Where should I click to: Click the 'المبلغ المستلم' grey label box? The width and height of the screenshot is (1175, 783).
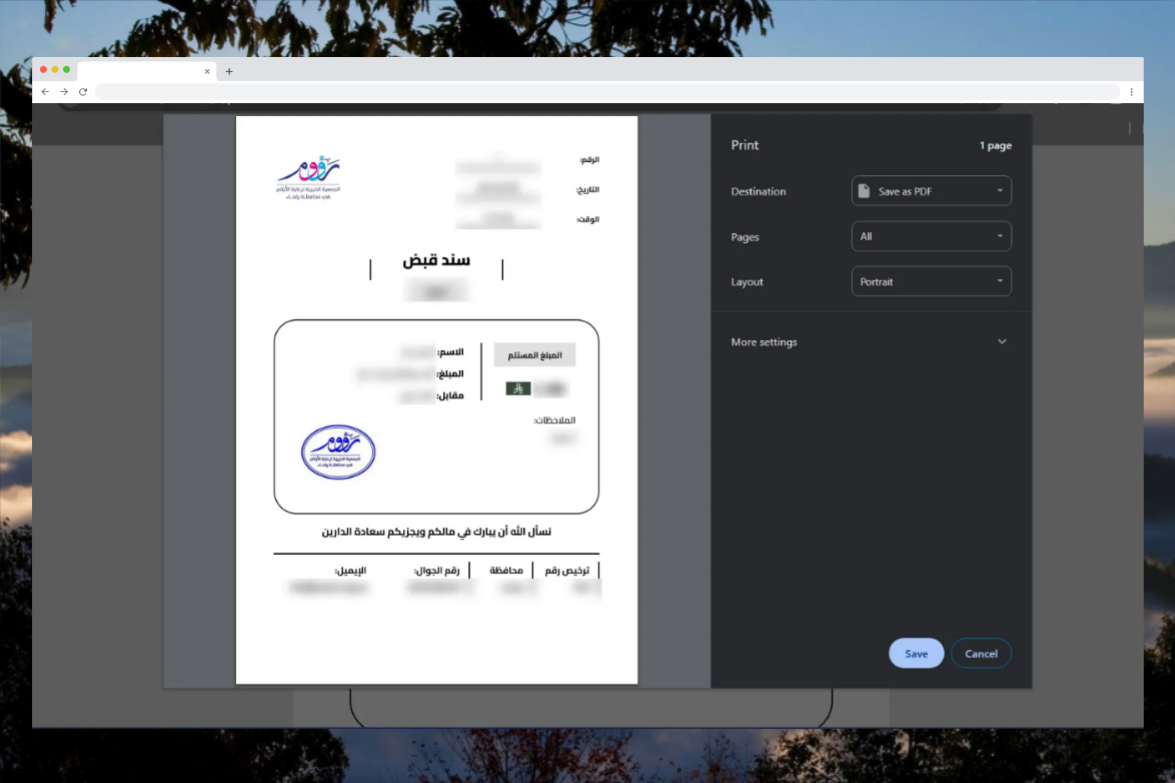(x=534, y=354)
